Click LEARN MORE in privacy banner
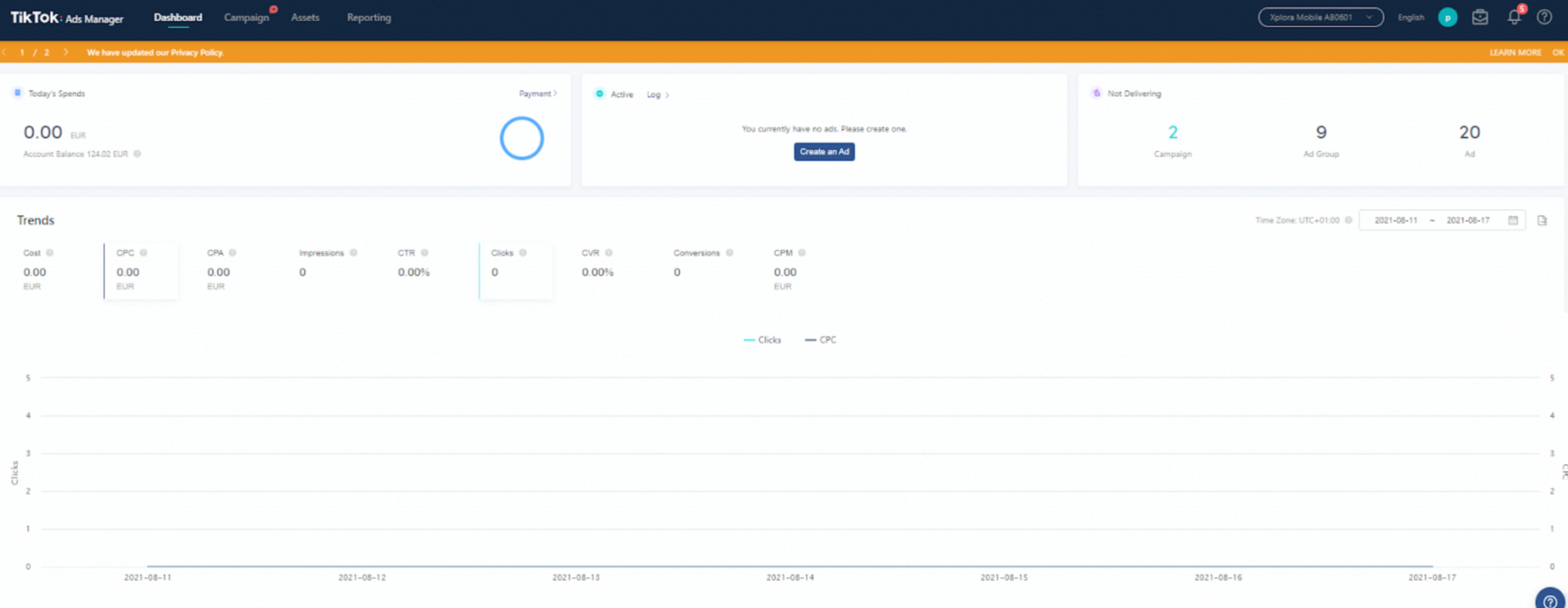The height and width of the screenshot is (608, 1568). [x=1515, y=53]
